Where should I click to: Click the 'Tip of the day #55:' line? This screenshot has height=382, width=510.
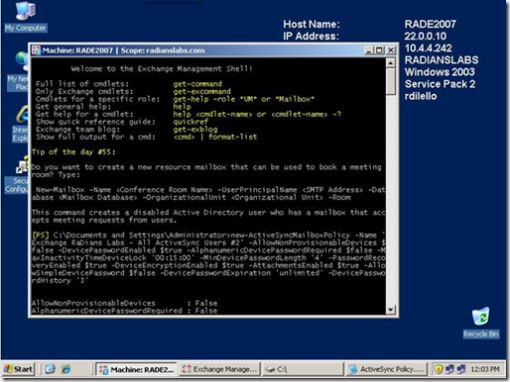[x=74, y=152]
